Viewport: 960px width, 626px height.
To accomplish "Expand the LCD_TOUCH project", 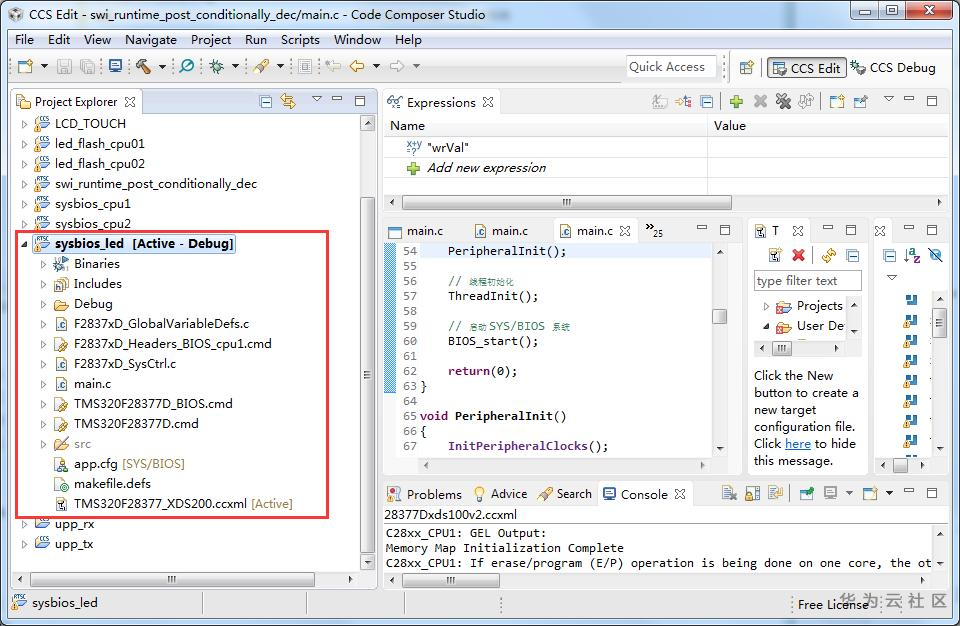I will click(24, 124).
